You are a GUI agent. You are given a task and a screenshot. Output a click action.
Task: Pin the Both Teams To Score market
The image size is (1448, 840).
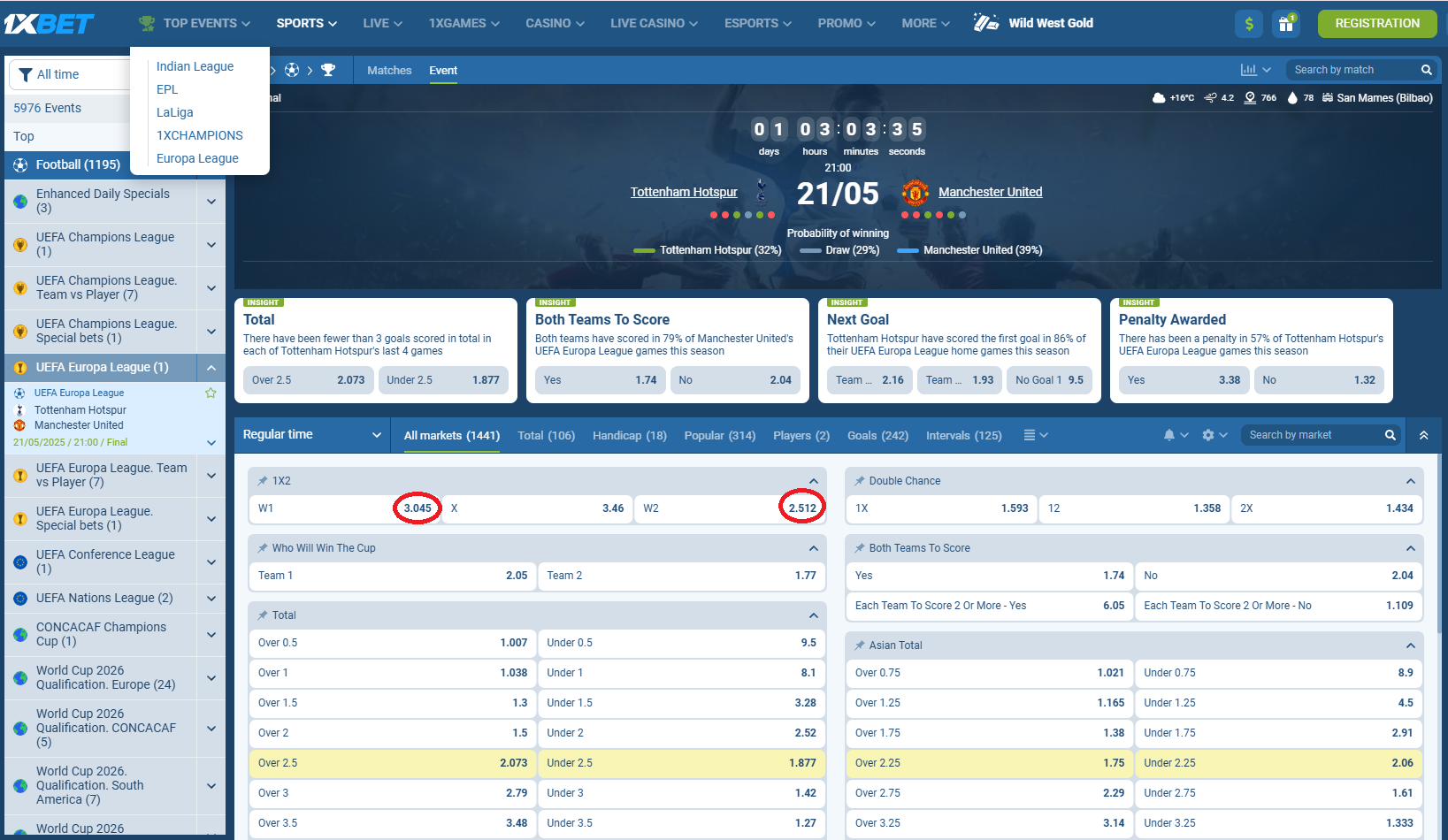point(860,548)
